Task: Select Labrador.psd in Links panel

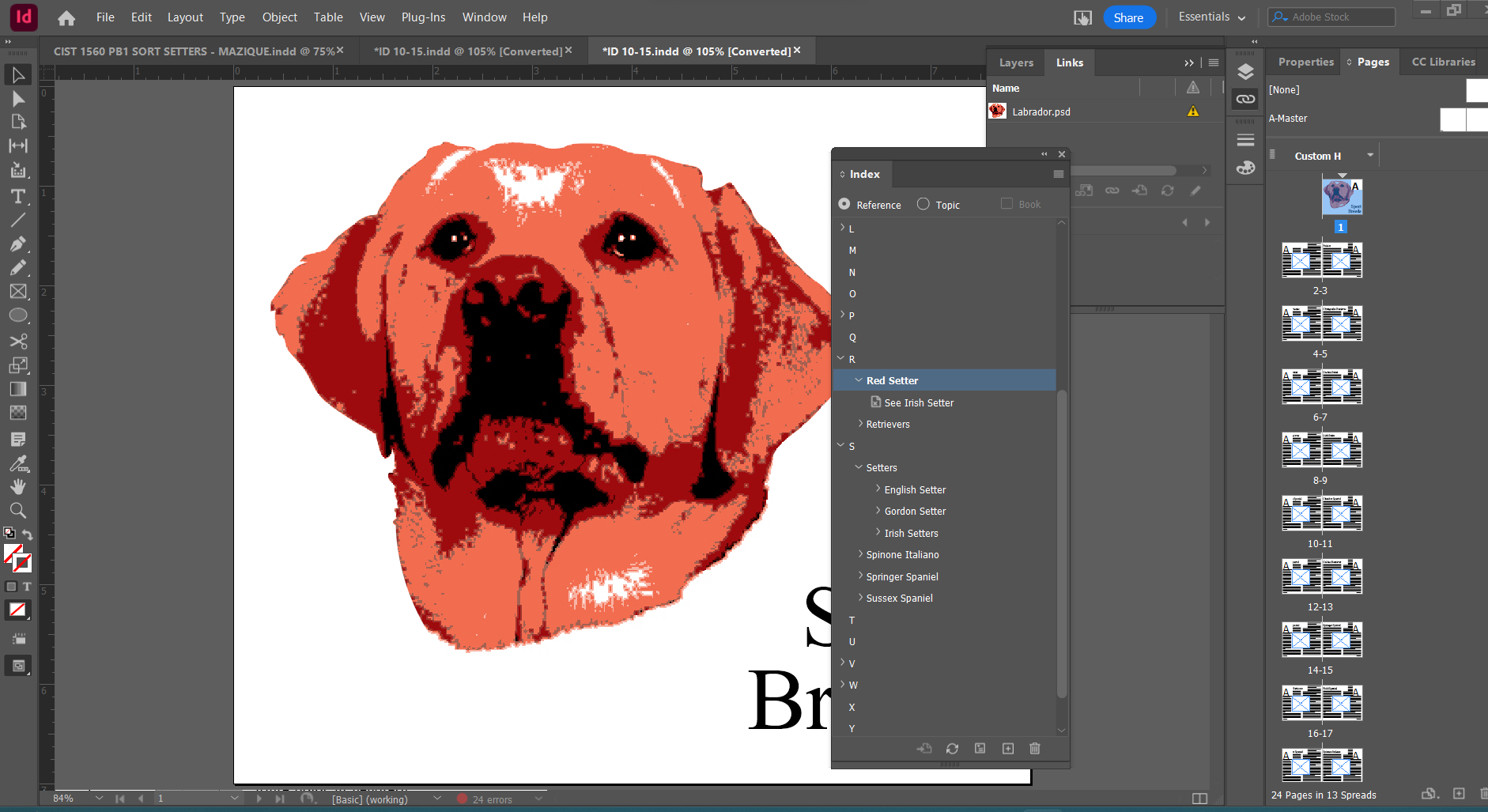Action: (x=1041, y=111)
